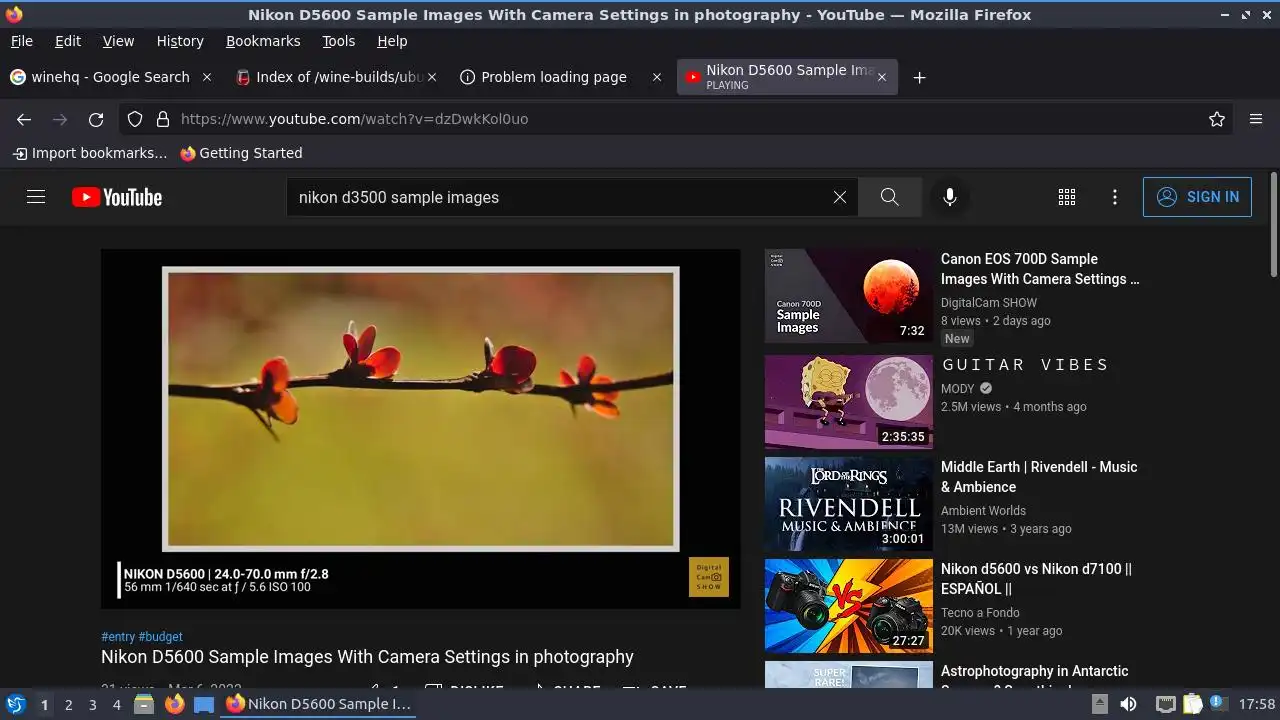Click Canon EOS 700D Sample Images title
This screenshot has height=720, width=1280.
click(x=1040, y=269)
